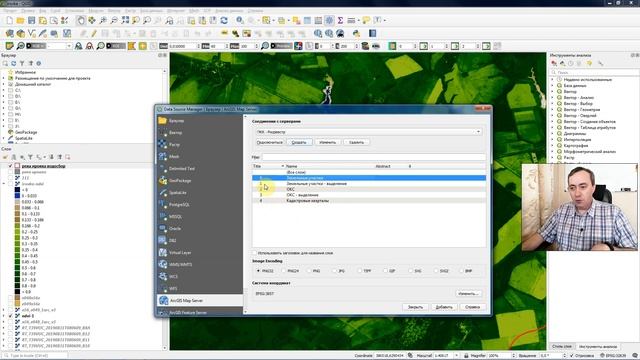Click the '< 0' legend color swatch
The image size is (640, 360).
tap(17, 190)
